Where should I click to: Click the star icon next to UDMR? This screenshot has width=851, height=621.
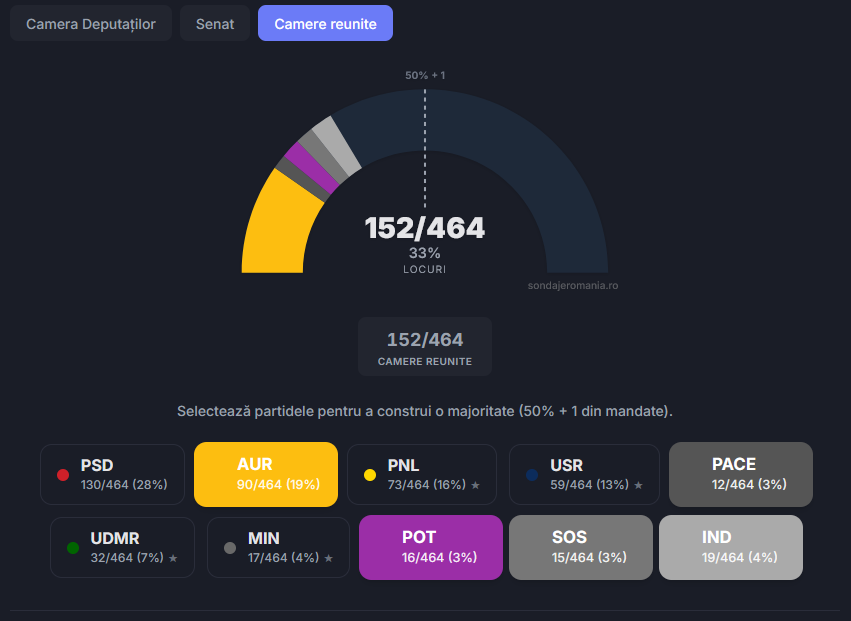pos(173,558)
